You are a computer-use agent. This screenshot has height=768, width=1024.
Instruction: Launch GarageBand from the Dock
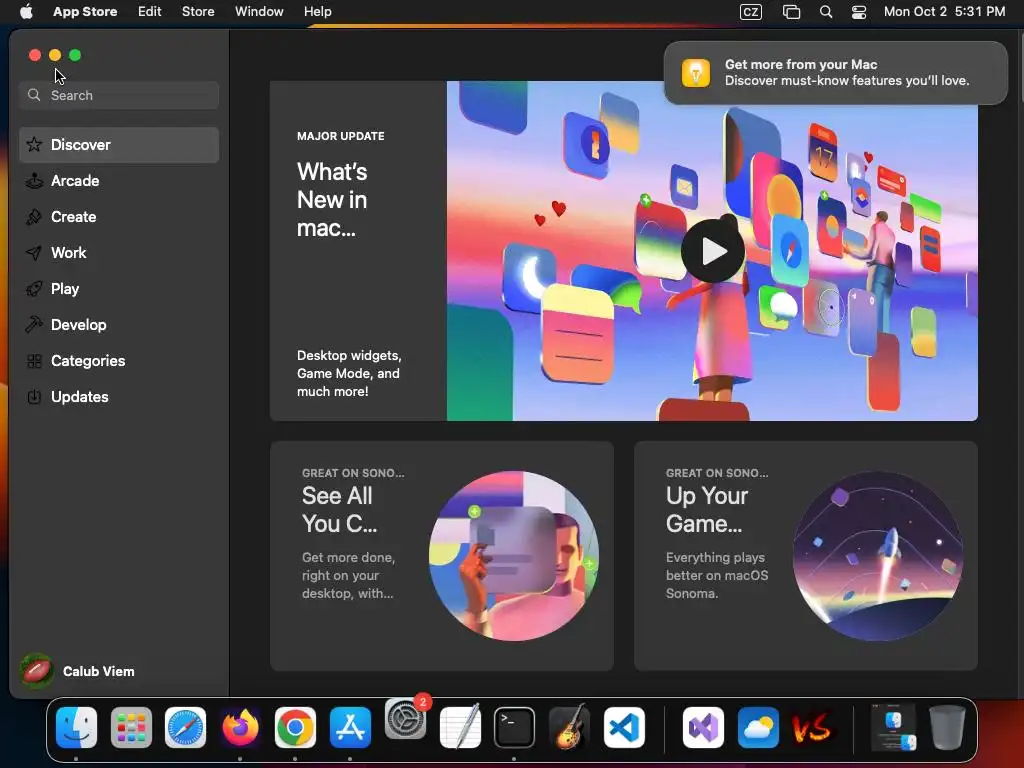[x=569, y=726]
